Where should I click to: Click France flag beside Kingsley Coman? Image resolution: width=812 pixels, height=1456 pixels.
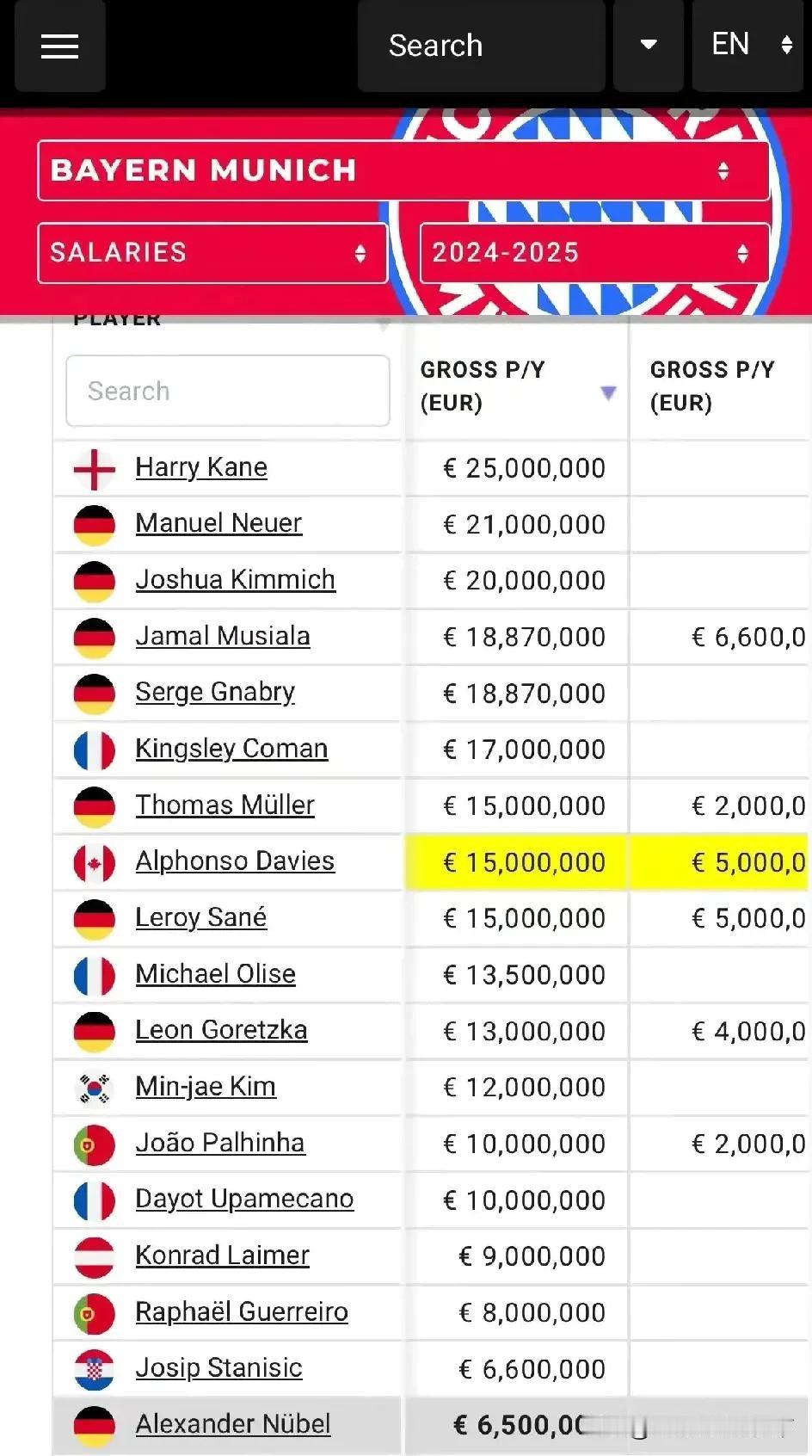(x=95, y=750)
